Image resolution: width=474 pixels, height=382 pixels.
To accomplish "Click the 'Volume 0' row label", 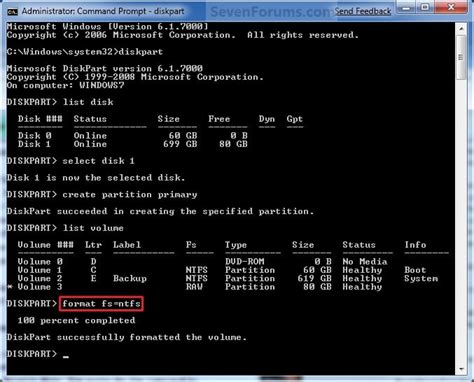I will [40, 262].
